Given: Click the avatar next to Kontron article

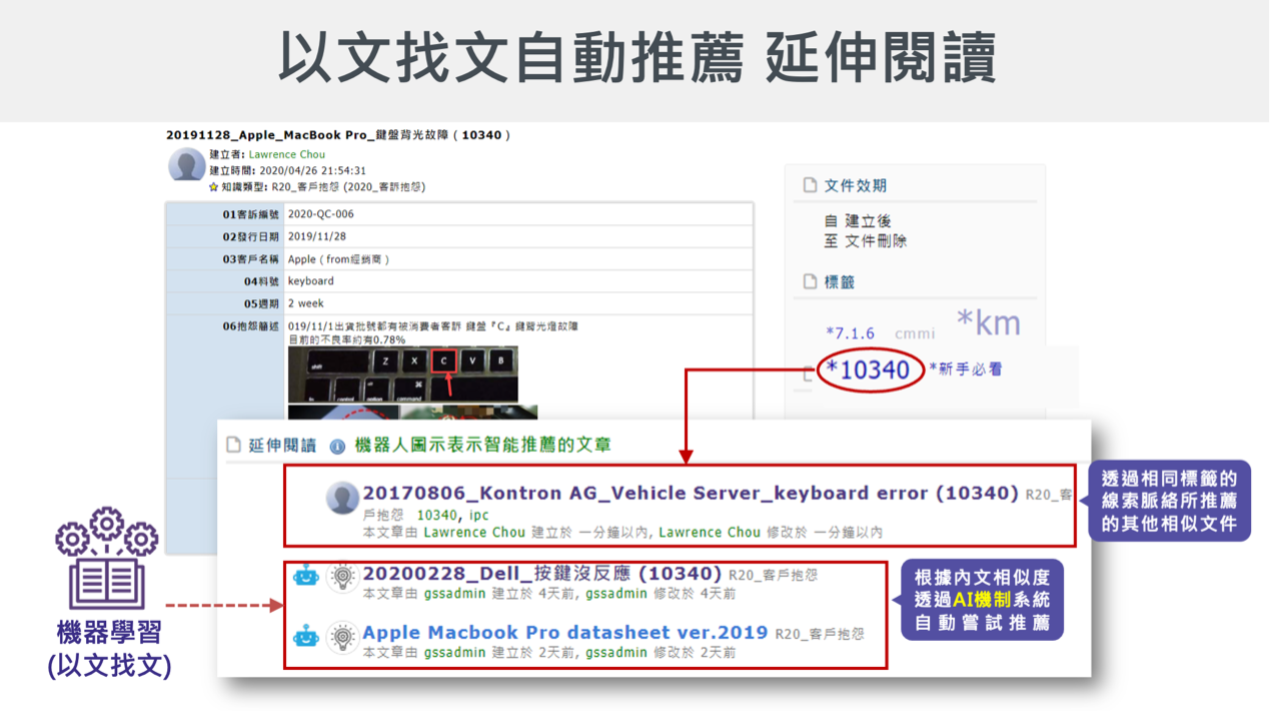Looking at the screenshot, I should [343, 497].
